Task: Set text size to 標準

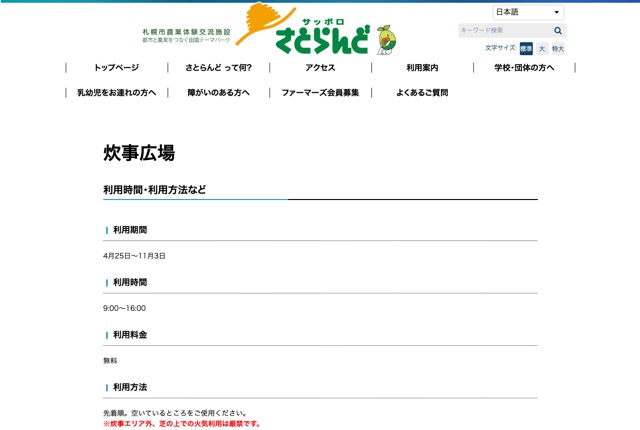Action: point(526,49)
